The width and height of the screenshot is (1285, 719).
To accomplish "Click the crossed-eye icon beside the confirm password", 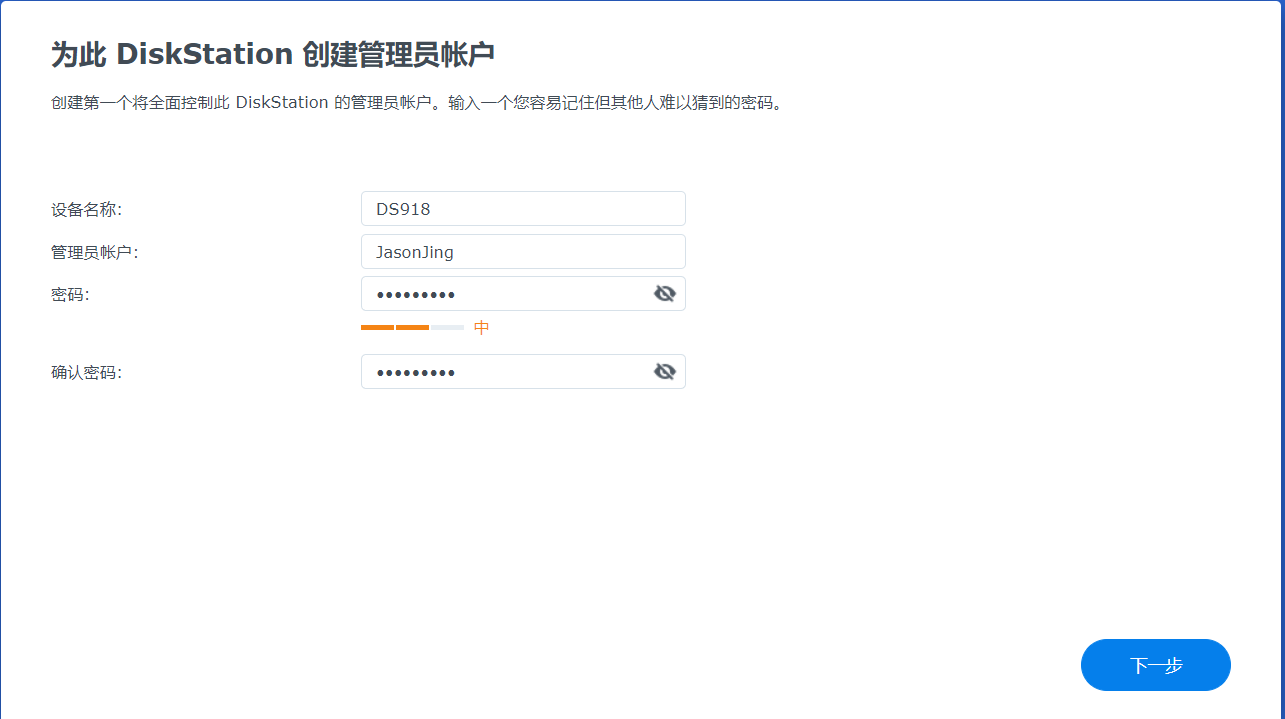I will (x=665, y=370).
